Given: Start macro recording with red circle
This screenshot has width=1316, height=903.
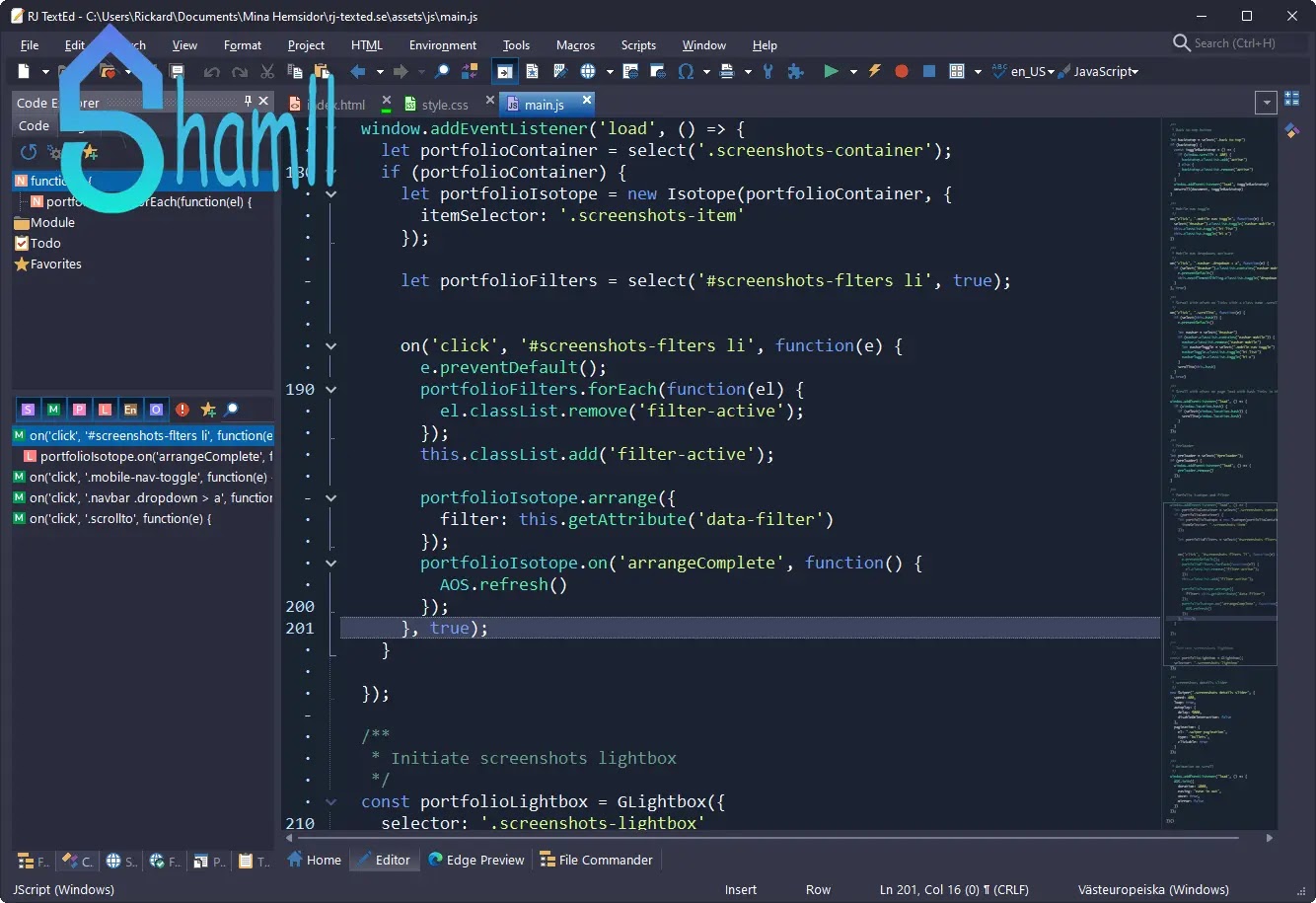Looking at the screenshot, I should (901, 71).
